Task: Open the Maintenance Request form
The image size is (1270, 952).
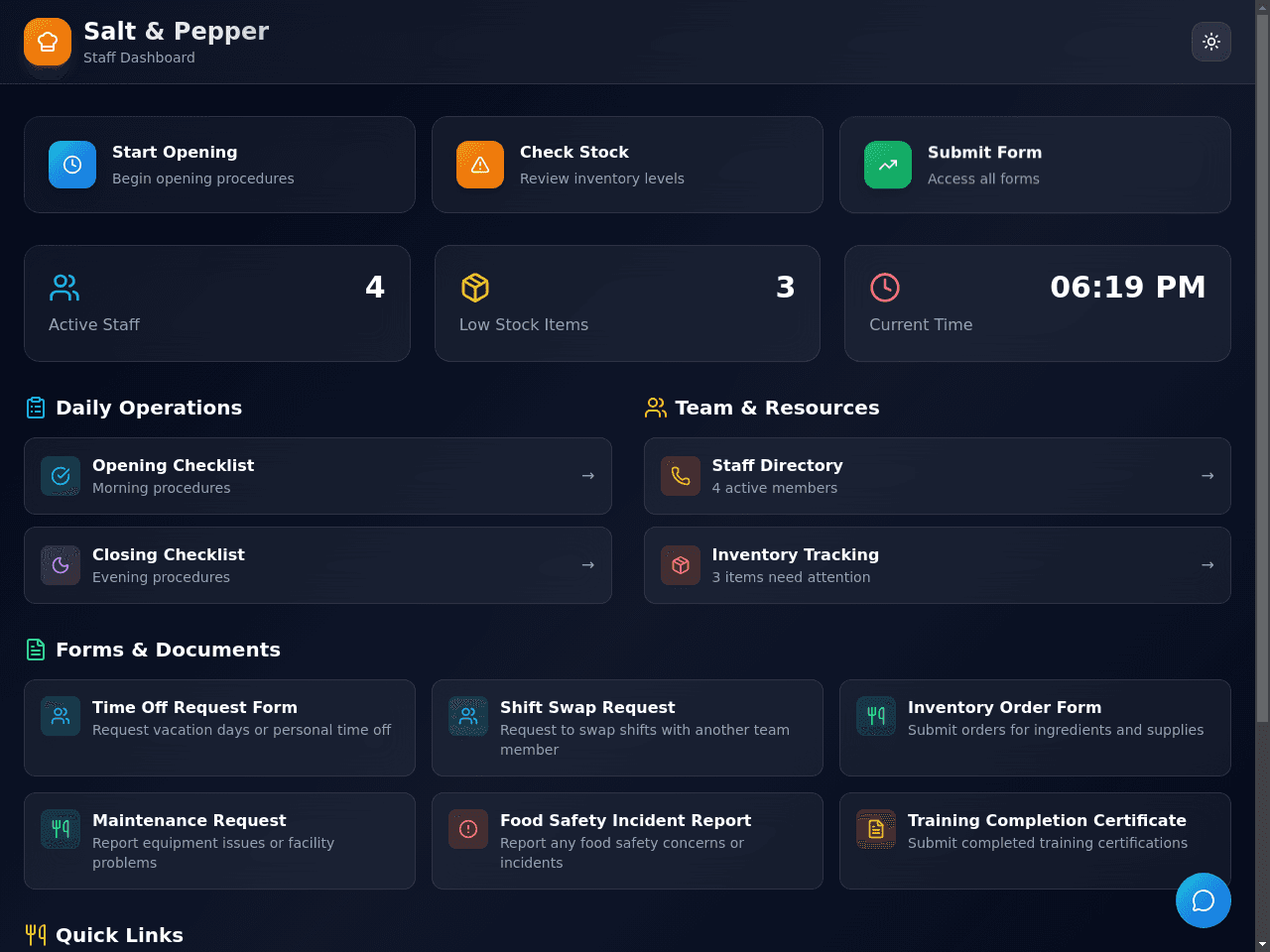Action: (219, 841)
